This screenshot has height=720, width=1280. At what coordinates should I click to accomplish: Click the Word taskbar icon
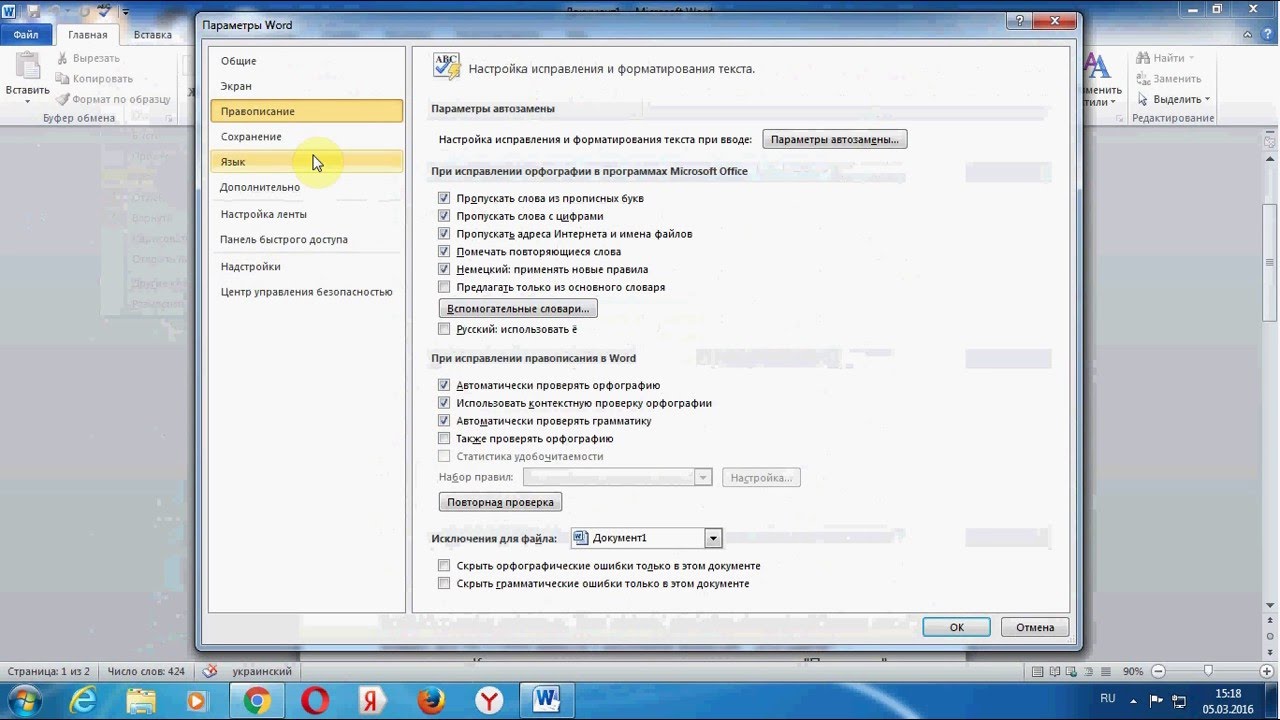click(x=546, y=700)
